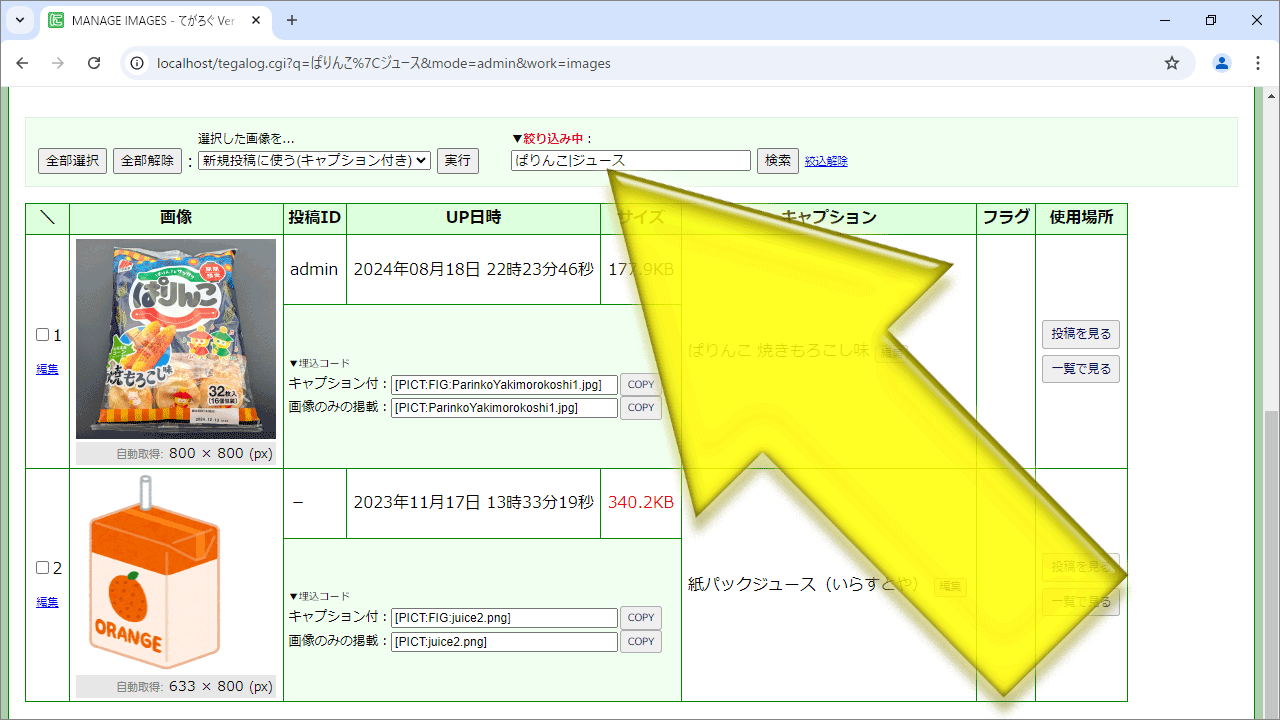1280x720 pixels.
Task: Click 全部選択 button
Action: pyautogui.click(x=72, y=161)
